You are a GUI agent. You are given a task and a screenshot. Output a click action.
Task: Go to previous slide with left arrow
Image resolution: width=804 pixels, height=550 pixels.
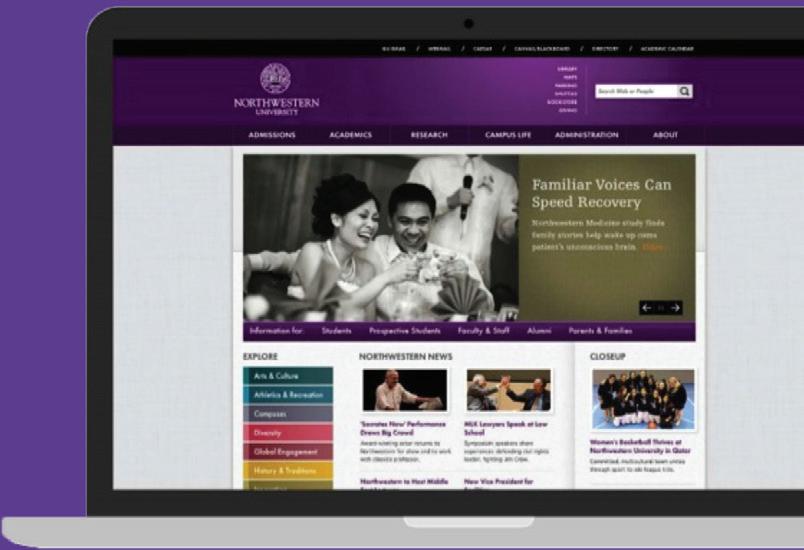pos(647,308)
